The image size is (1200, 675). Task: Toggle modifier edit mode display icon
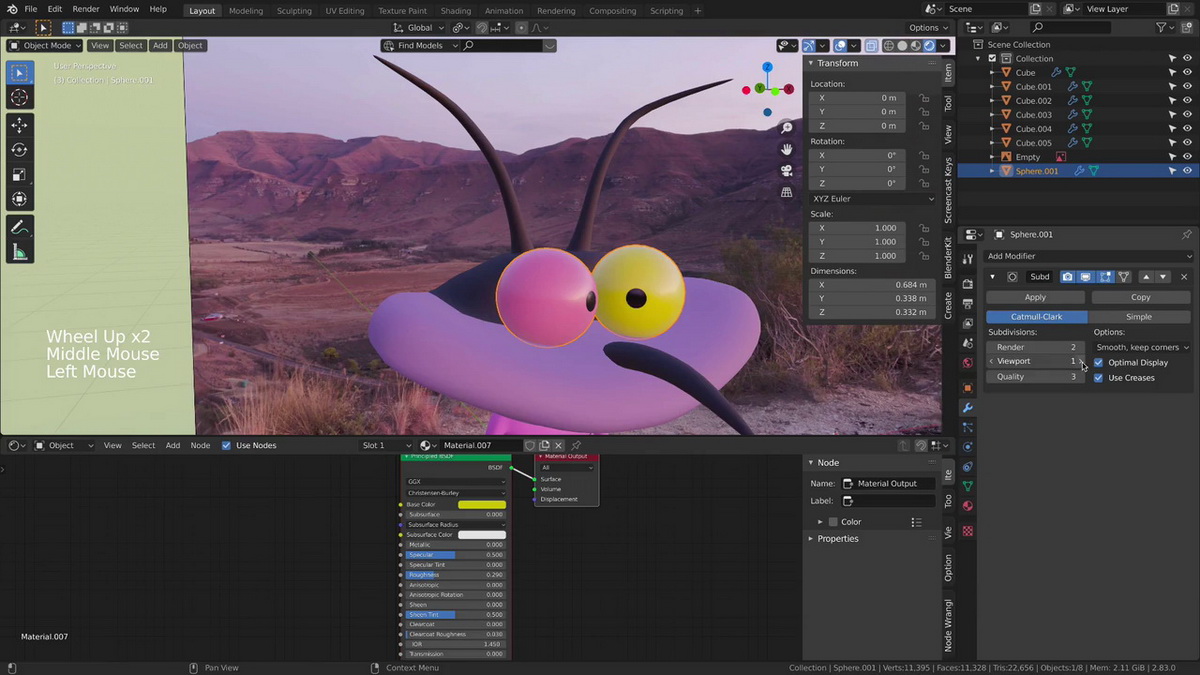(1105, 277)
